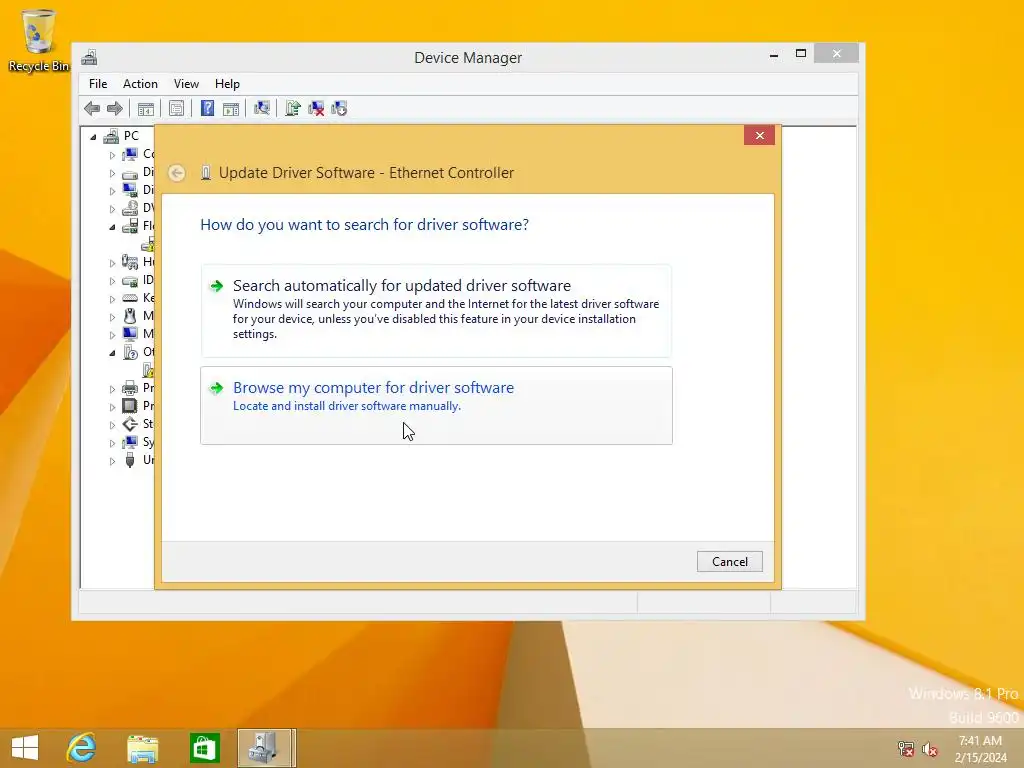Screen dimensions: 1024x768
Task: Select the PC root computer icon in tree
Action: coord(112,136)
